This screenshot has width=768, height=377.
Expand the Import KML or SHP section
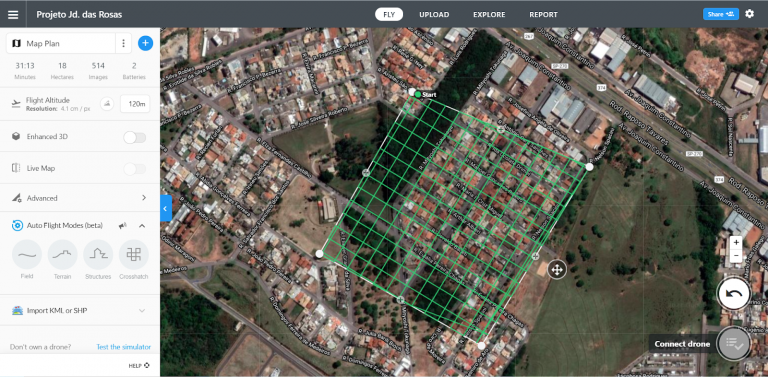[80, 310]
